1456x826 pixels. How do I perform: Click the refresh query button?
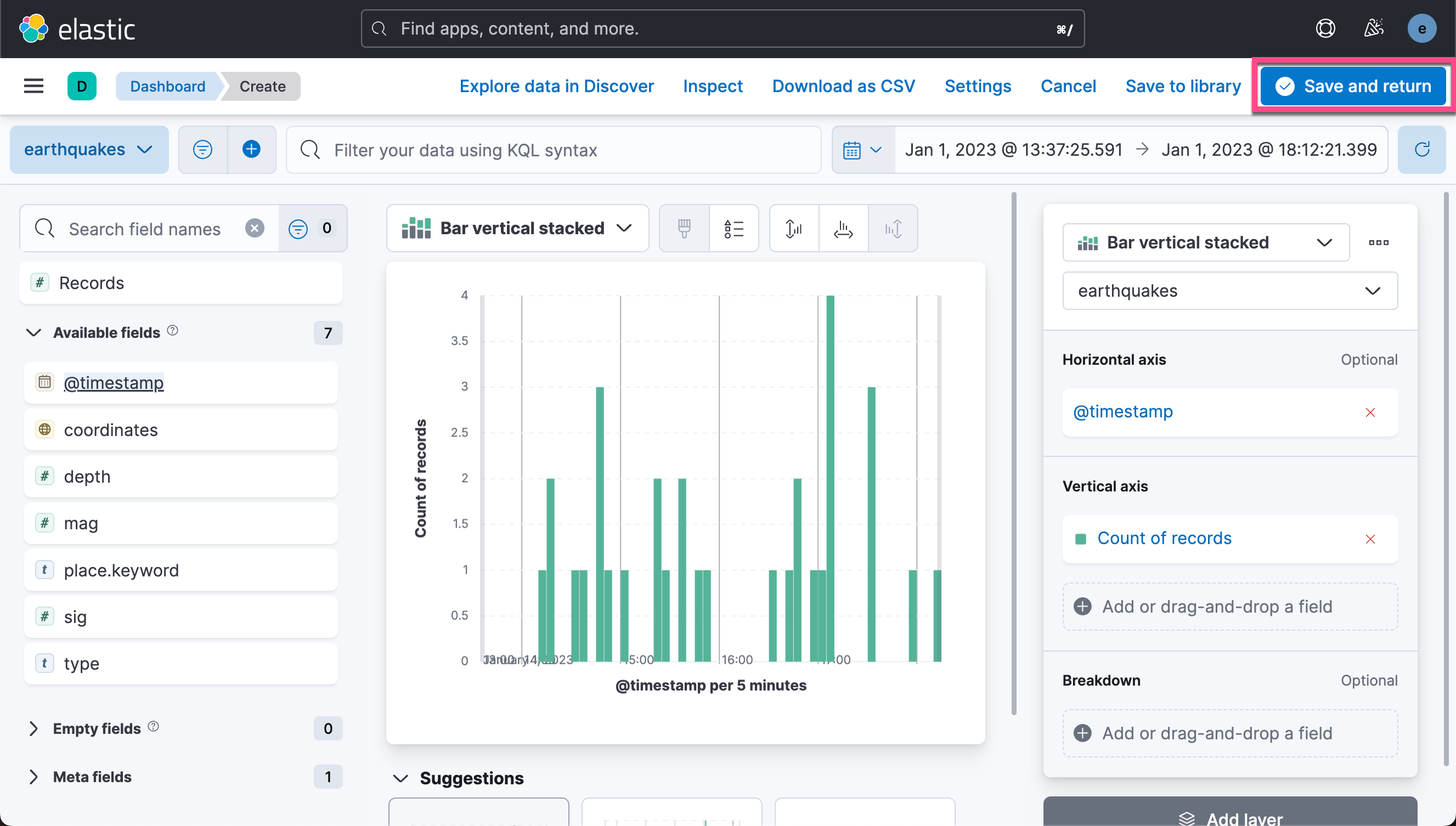tap(1421, 150)
